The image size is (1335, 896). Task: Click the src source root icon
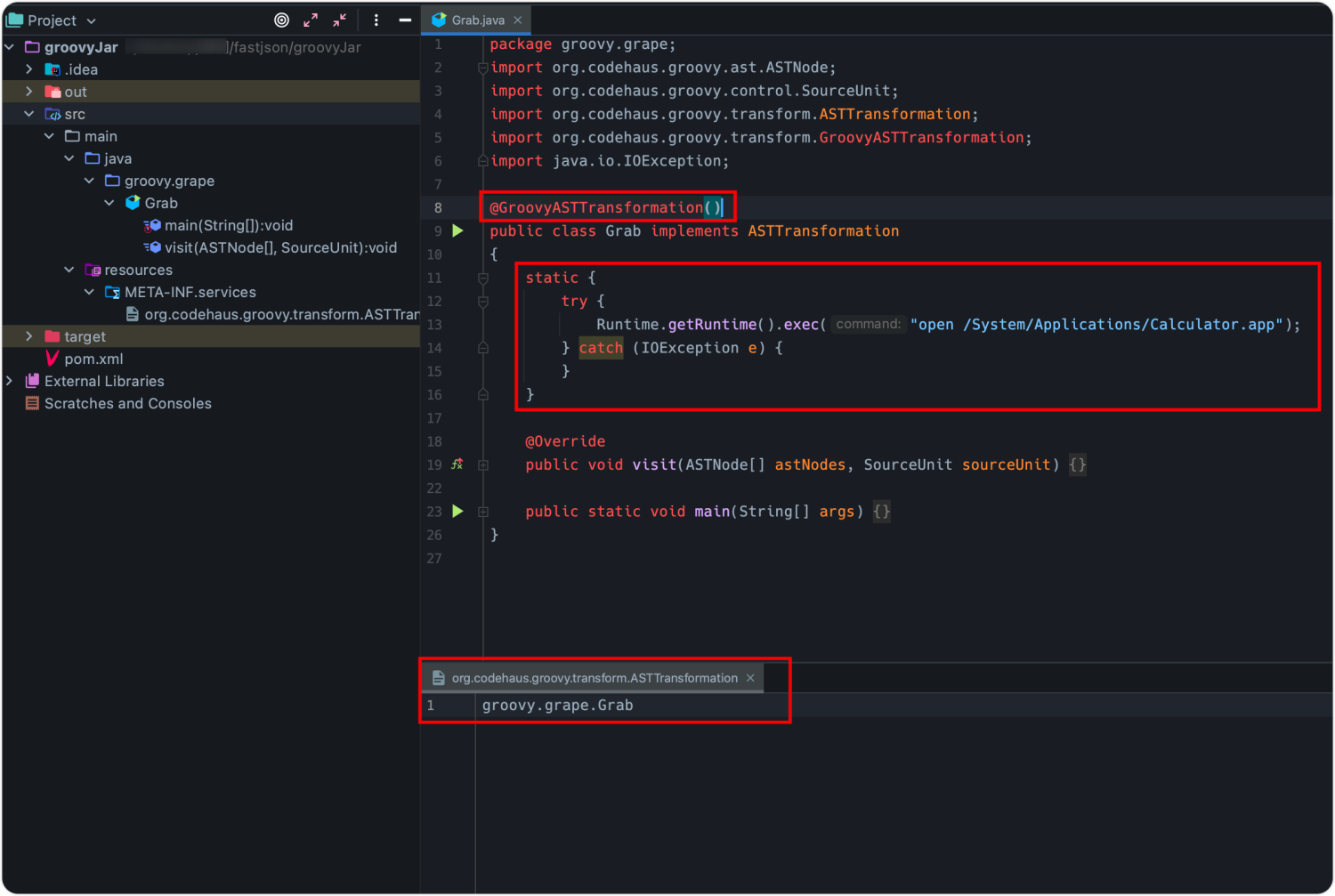(53, 114)
